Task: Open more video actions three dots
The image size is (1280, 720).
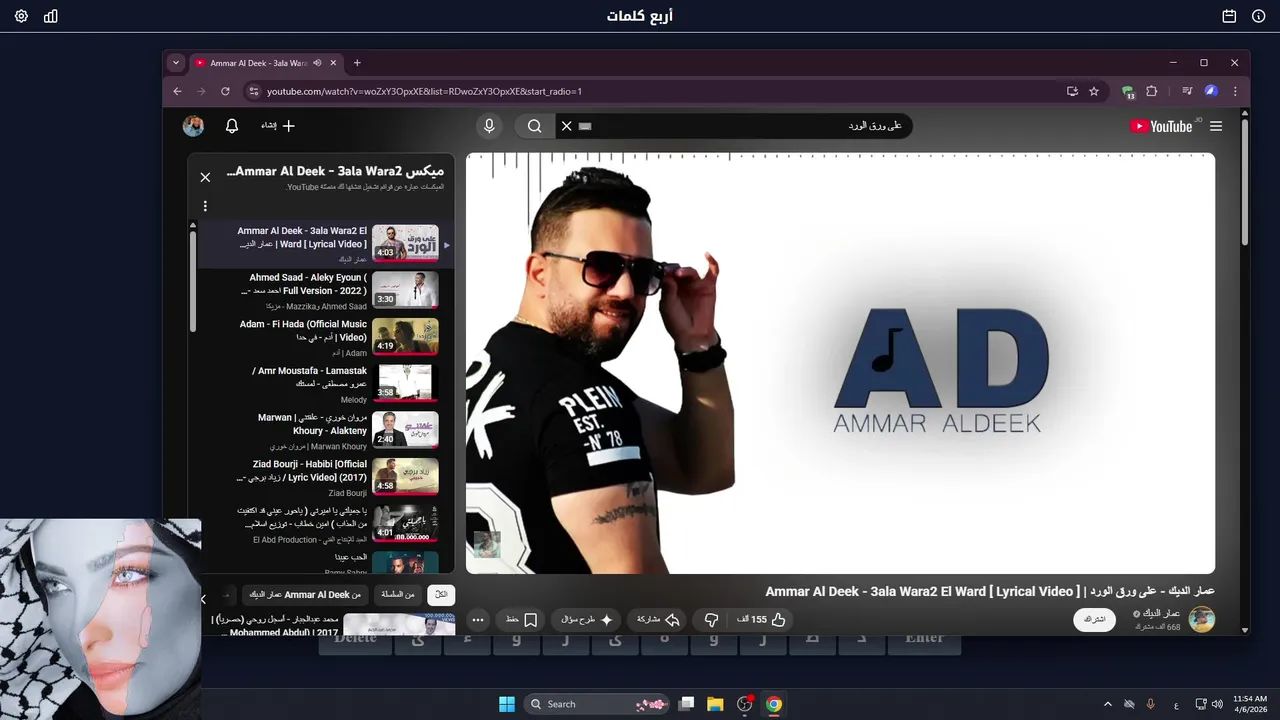Action: 478,620
